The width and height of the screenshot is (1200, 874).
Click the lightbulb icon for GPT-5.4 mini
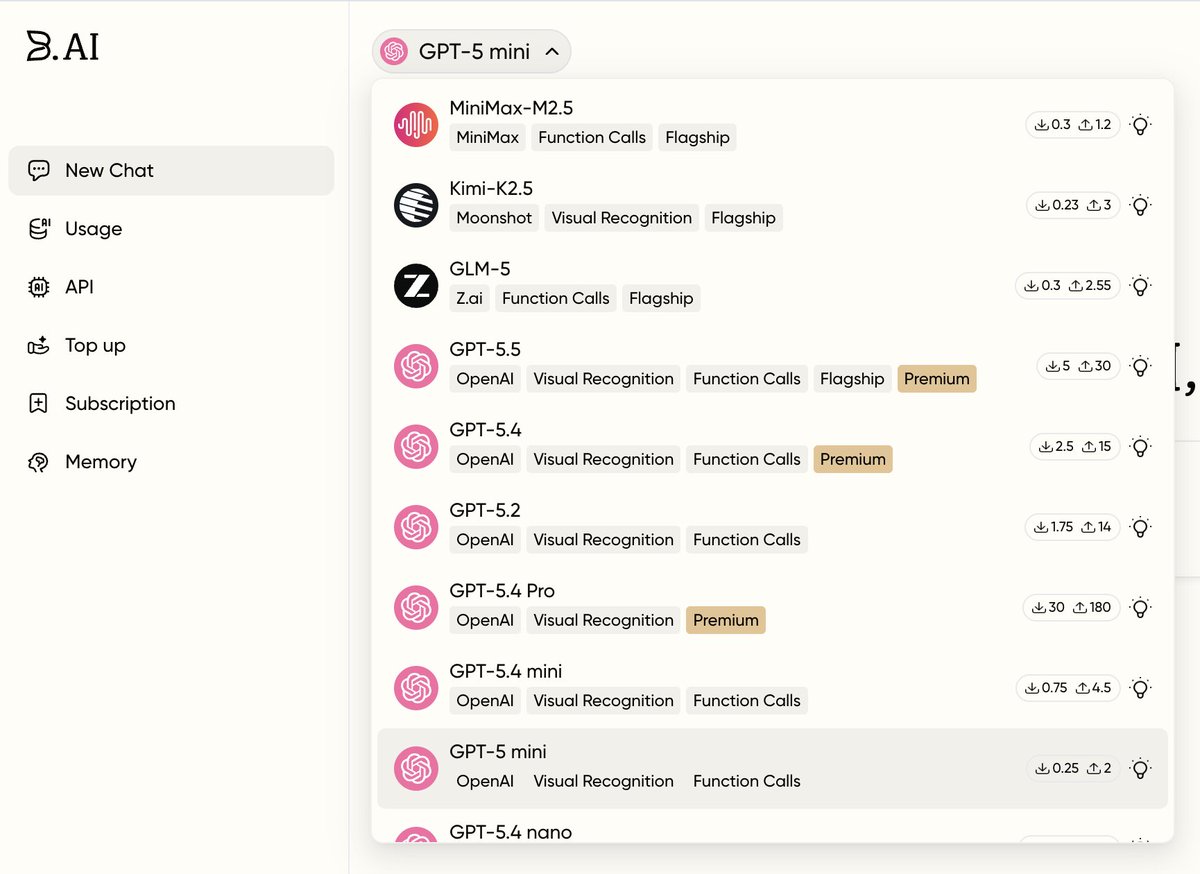1140,688
